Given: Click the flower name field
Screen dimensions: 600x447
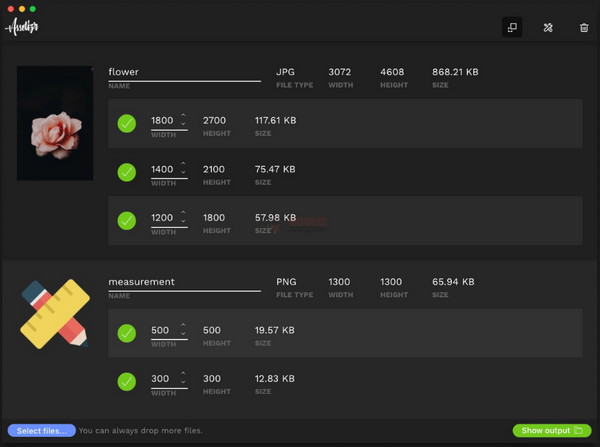Looking at the screenshot, I should pos(184,72).
